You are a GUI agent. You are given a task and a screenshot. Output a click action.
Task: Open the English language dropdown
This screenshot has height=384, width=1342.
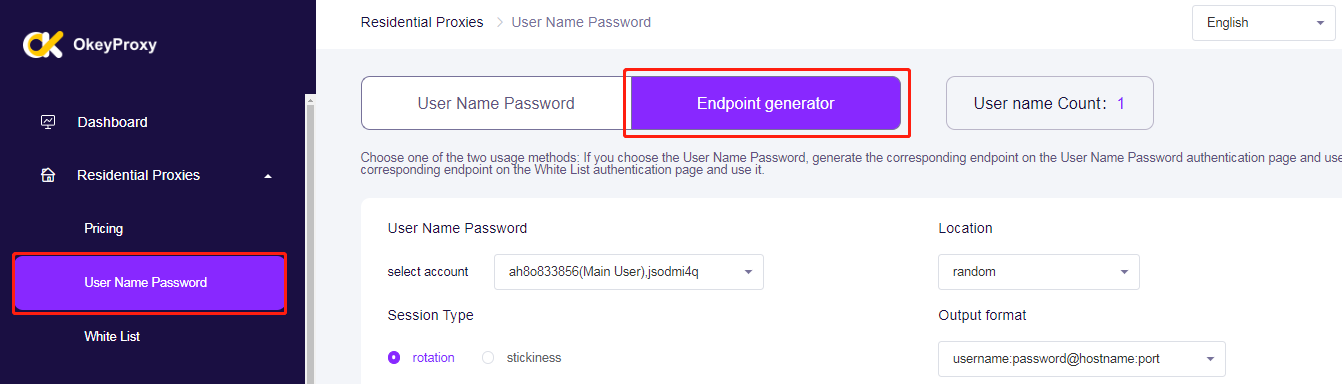pyautogui.click(x=1264, y=23)
